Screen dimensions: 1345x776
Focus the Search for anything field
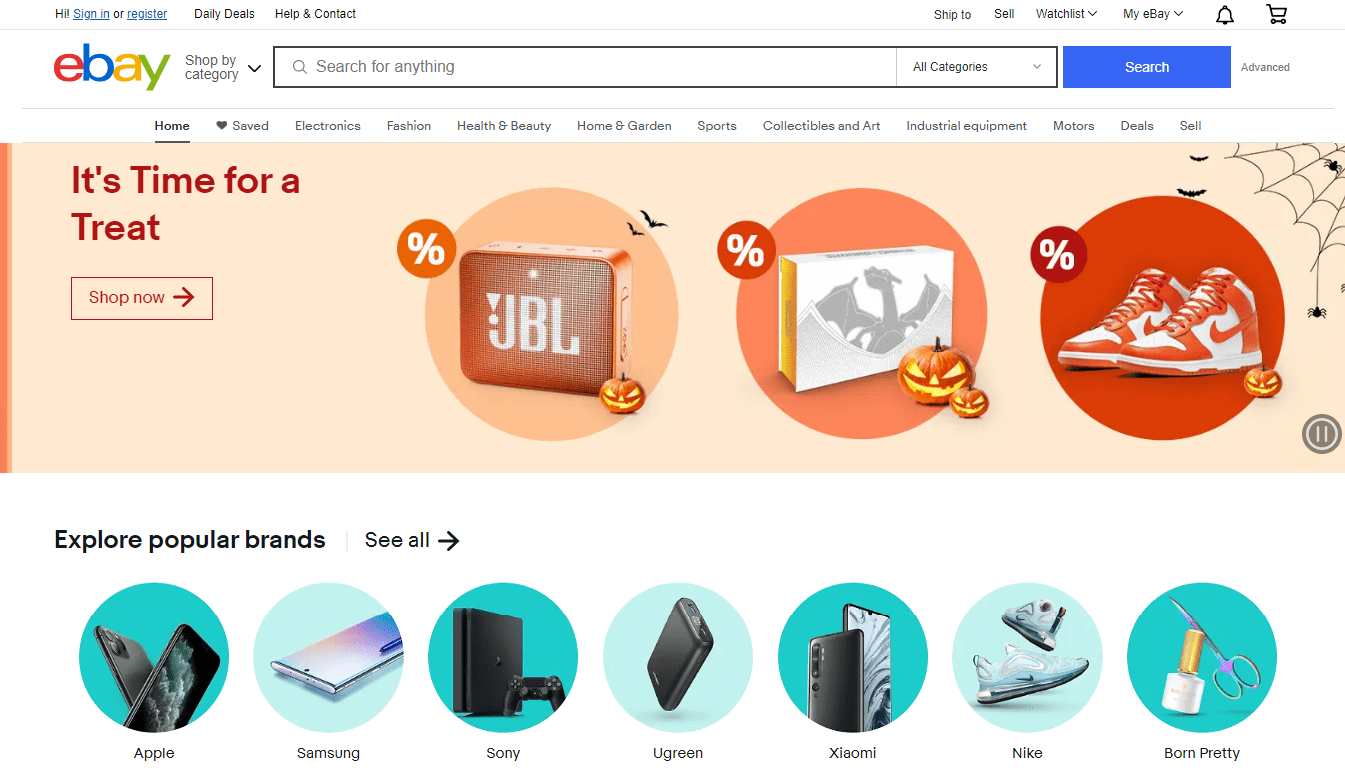tap(585, 67)
